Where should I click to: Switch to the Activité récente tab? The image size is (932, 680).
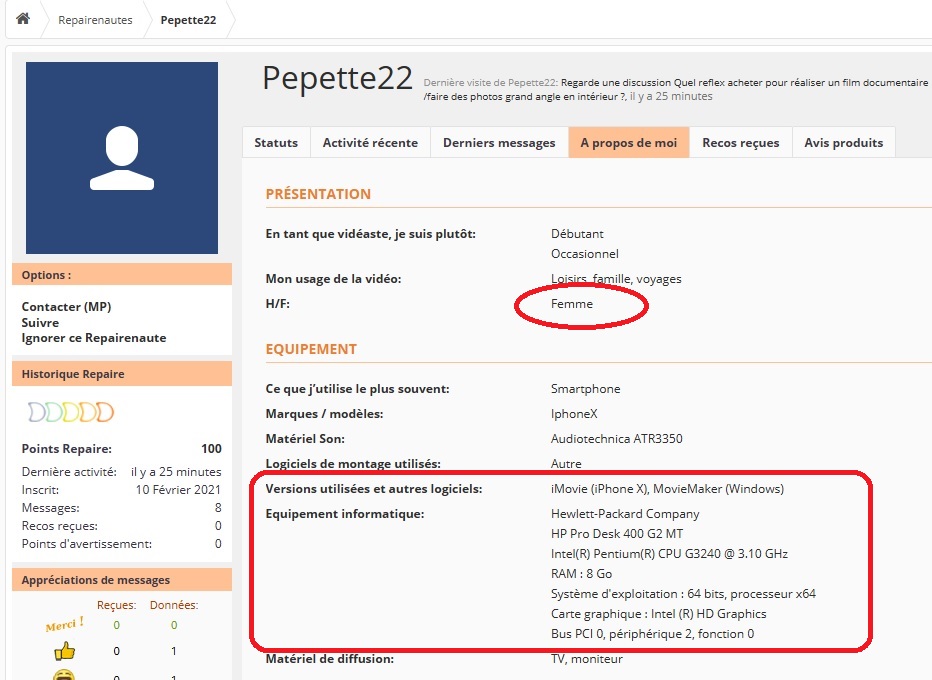(370, 143)
